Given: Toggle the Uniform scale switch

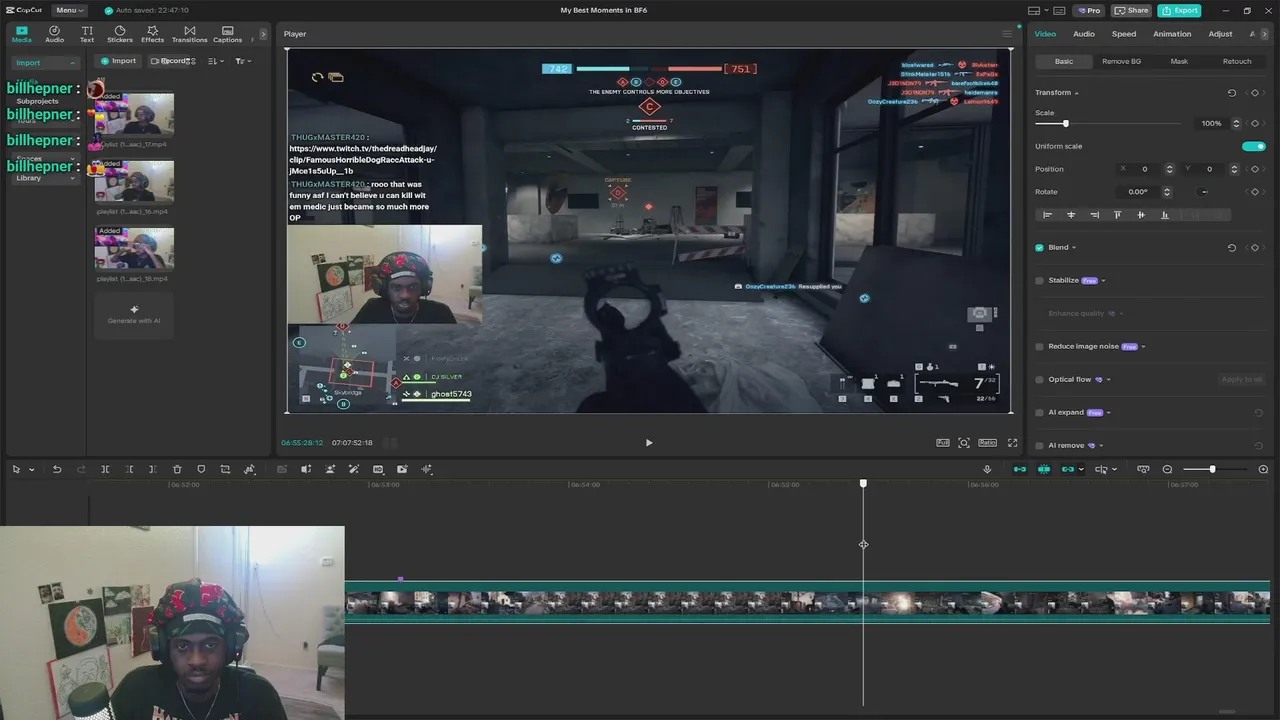Looking at the screenshot, I should (1254, 146).
